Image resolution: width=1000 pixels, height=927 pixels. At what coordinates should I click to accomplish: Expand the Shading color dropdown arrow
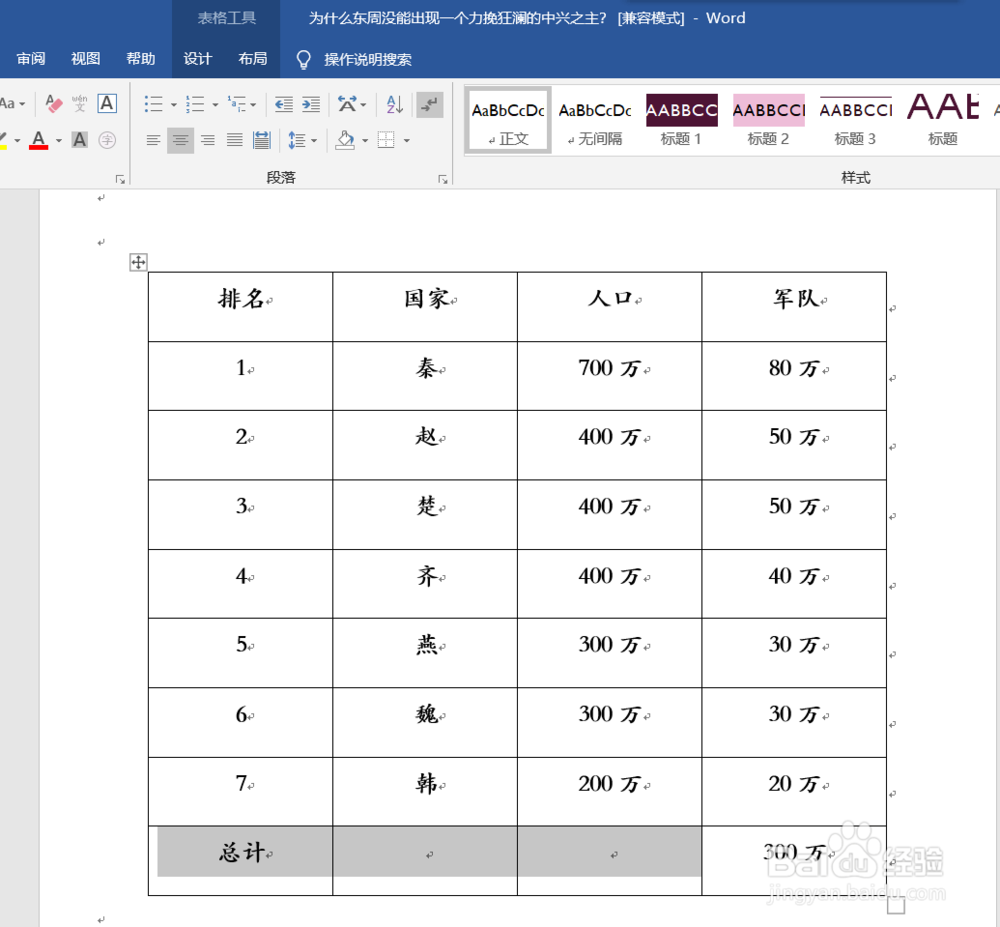(365, 140)
